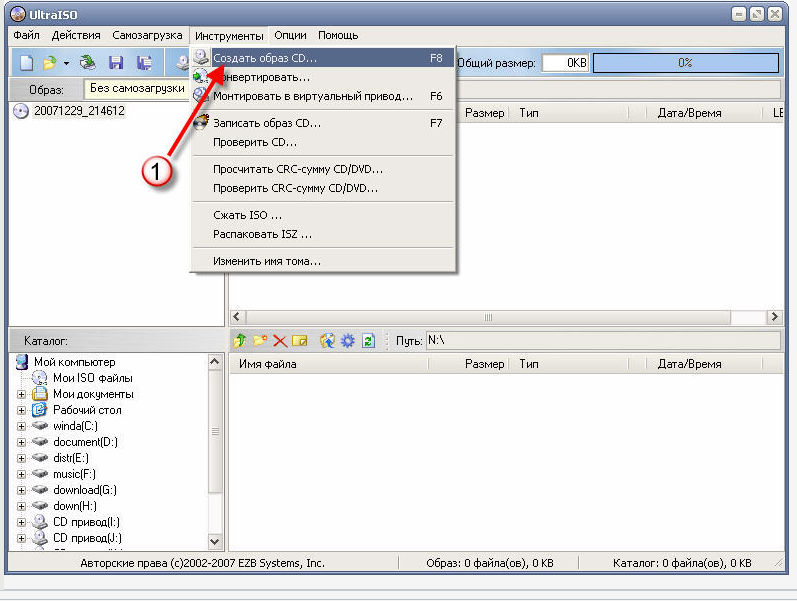The height and width of the screenshot is (601, 797).
Task: Open the Самозагрузка menu
Action: coord(147,35)
